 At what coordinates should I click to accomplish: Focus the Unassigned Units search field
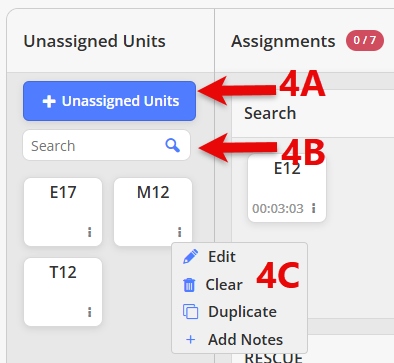106,145
